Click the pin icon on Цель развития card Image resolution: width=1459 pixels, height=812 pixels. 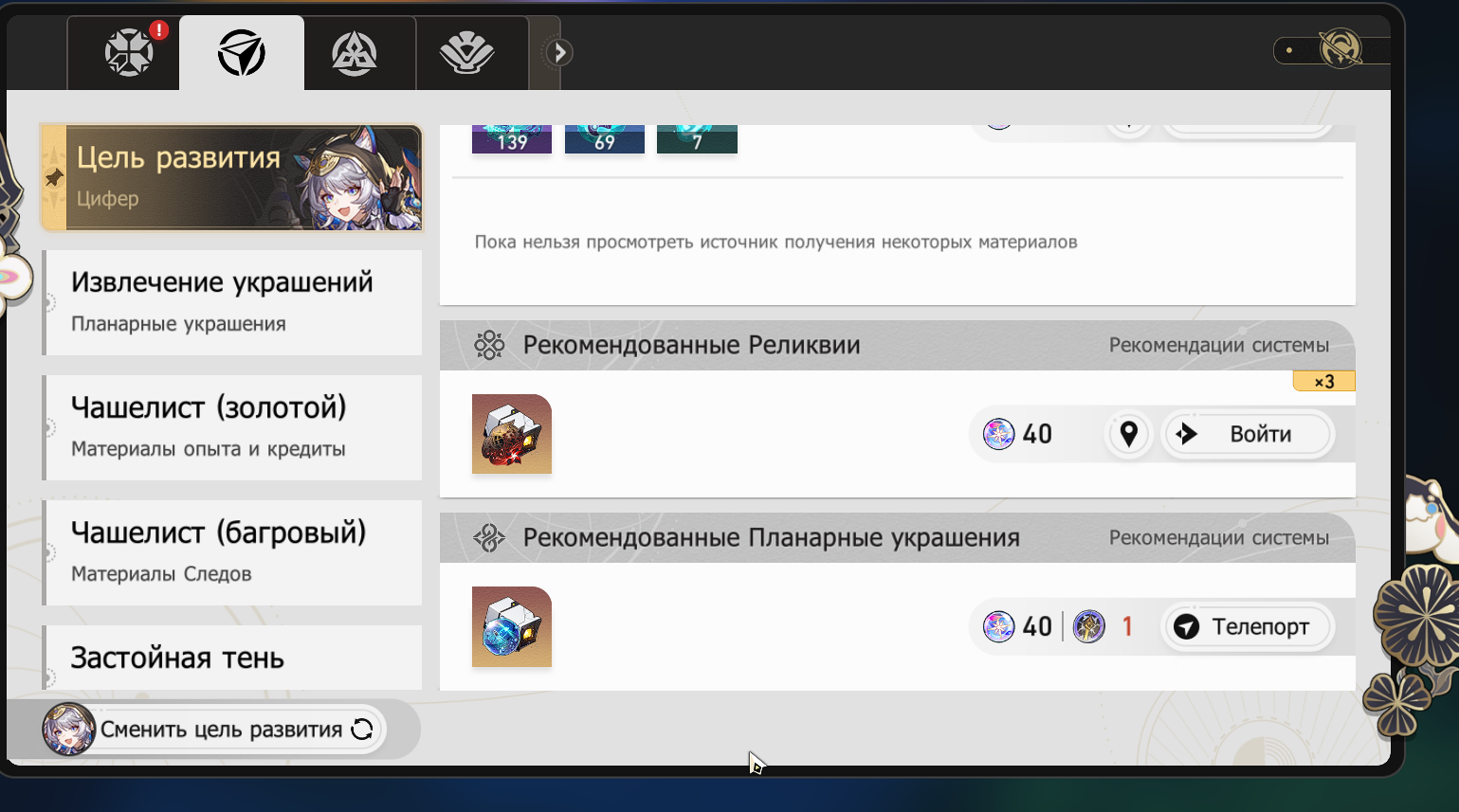(54, 177)
